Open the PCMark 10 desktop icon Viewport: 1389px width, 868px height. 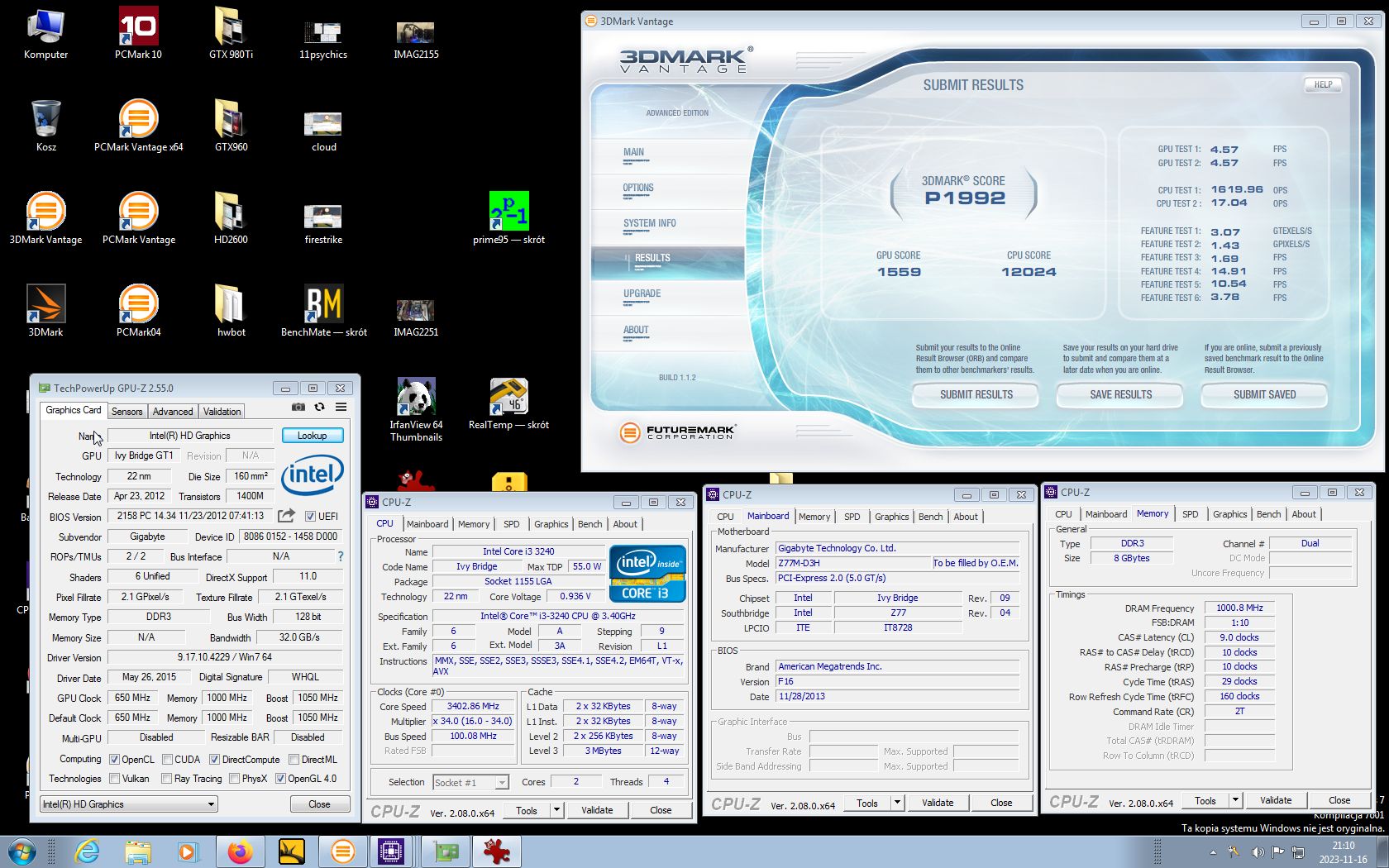pos(138,33)
